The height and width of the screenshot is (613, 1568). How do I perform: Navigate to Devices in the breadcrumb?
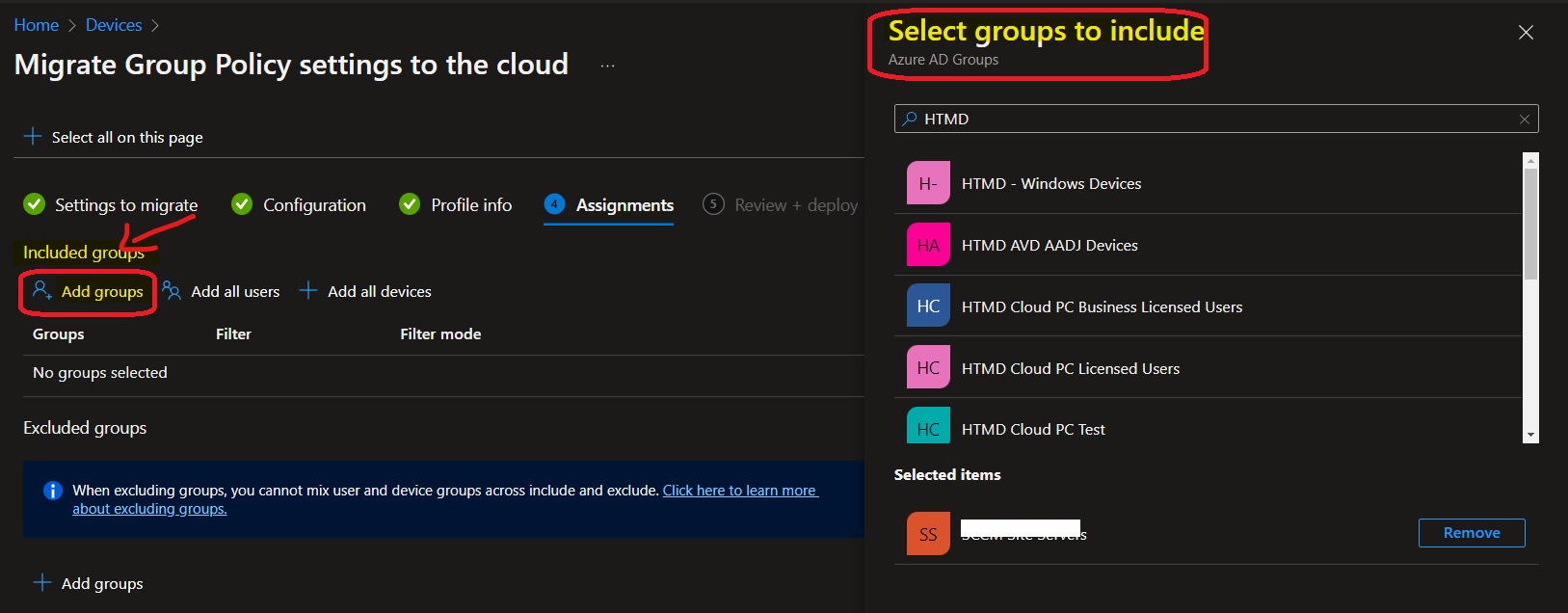114,25
